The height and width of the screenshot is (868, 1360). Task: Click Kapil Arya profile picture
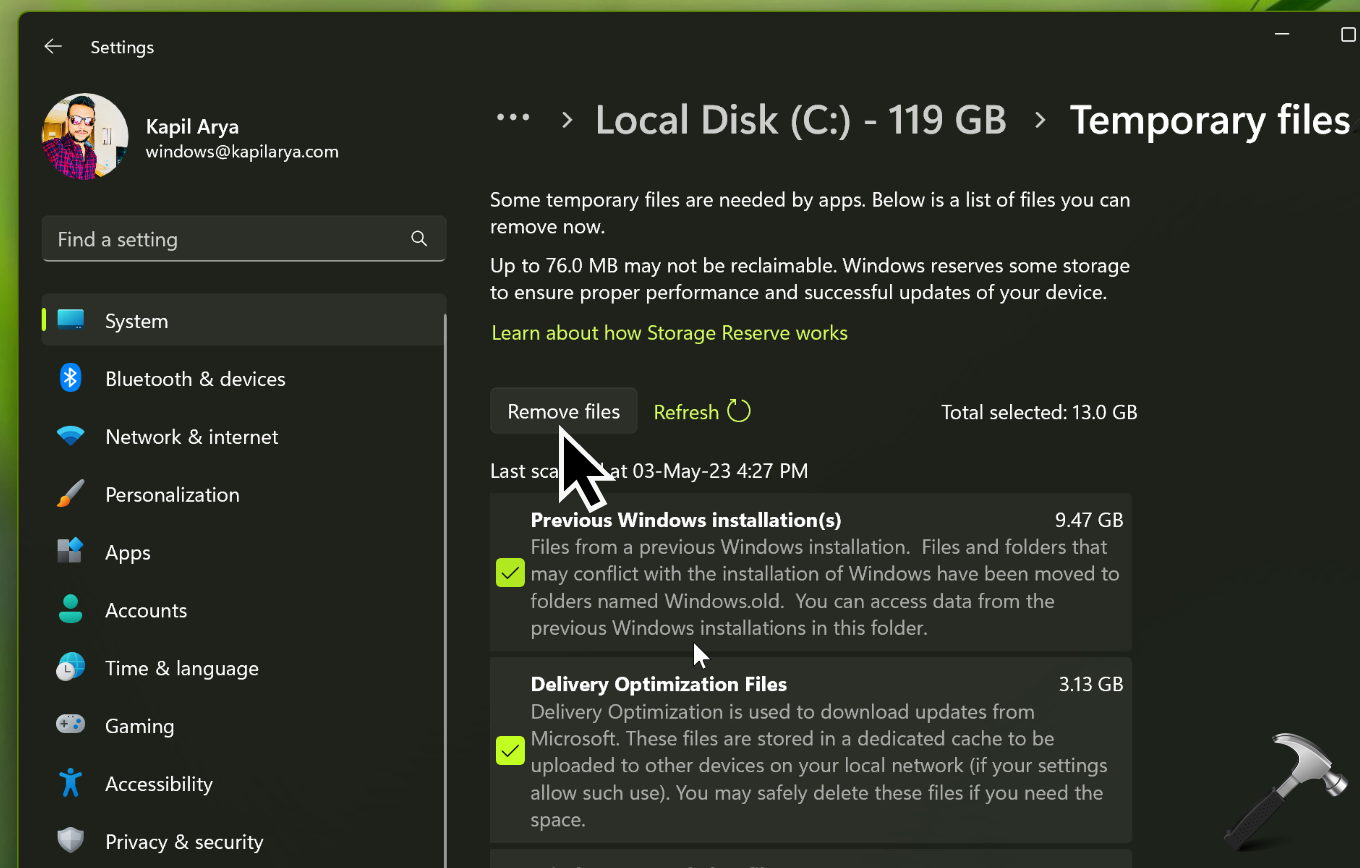(85, 137)
